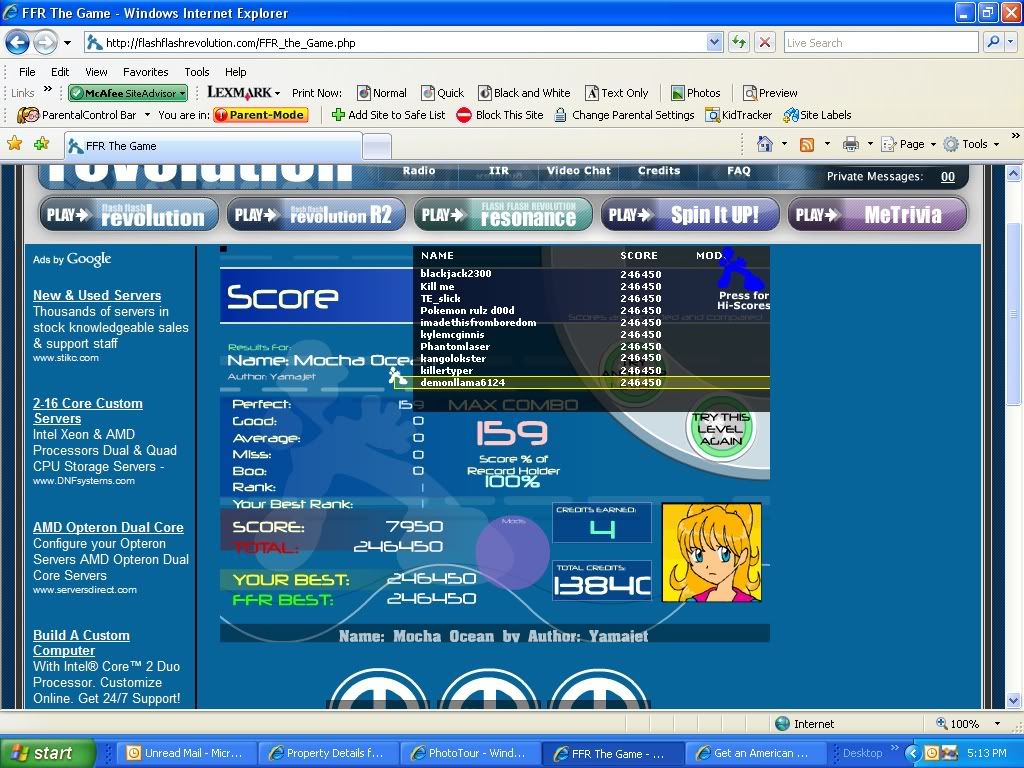This screenshot has height=768, width=1024.
Task: Click the Live Search magnifier icon
Action: 992,42
